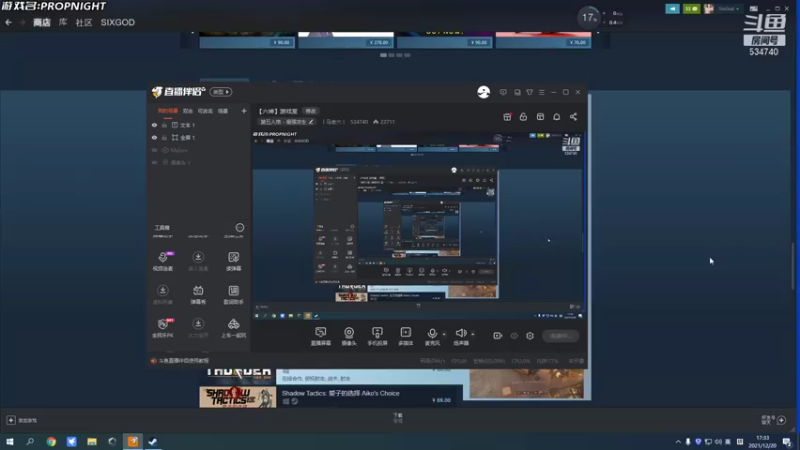Collapse the 工具箱 toolbox with the minus circle
This screenshot has width=800, height=450.
(240, 228)
